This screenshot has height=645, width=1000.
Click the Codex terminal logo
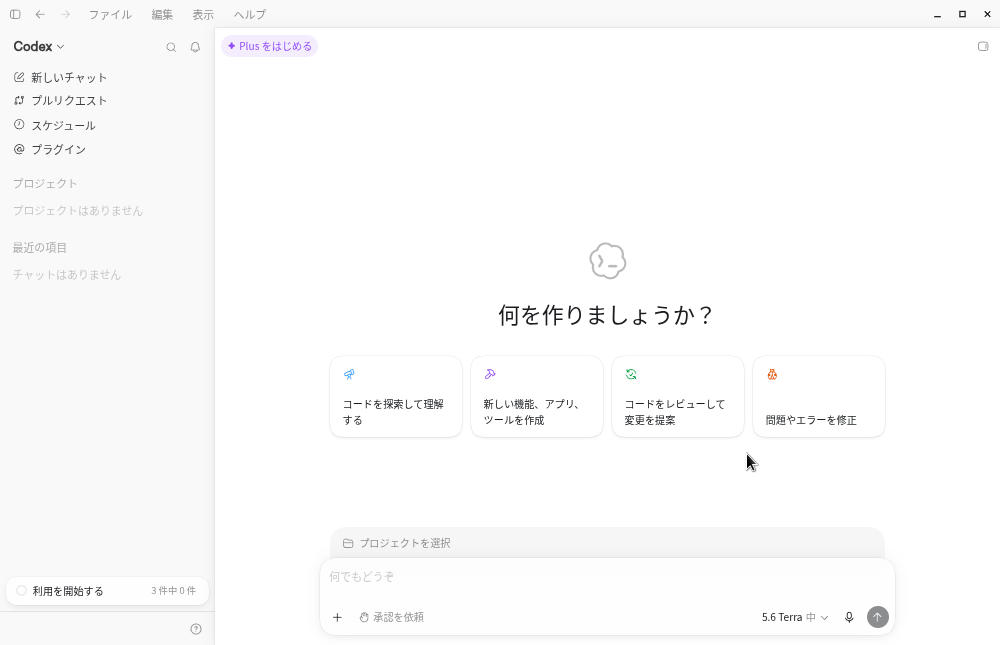point(608,261)
